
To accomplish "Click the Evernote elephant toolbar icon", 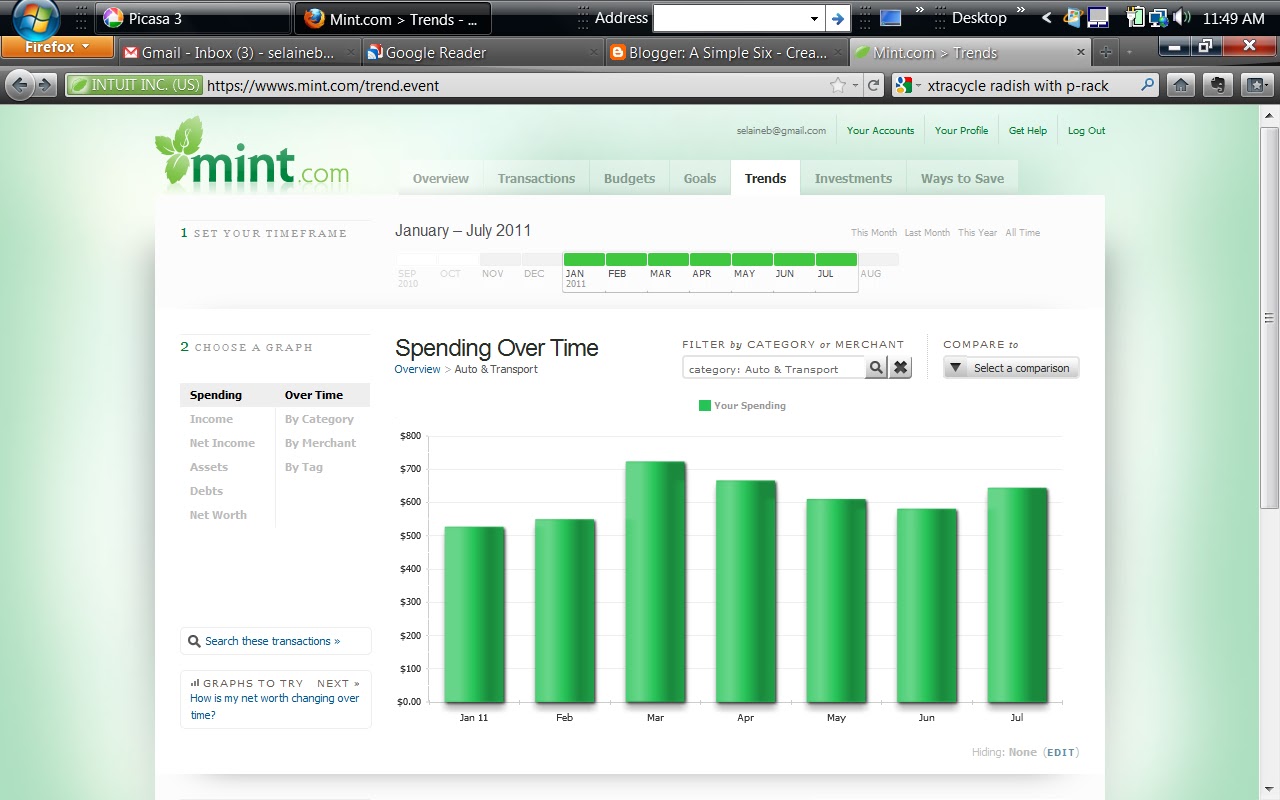I will 1217,85.
